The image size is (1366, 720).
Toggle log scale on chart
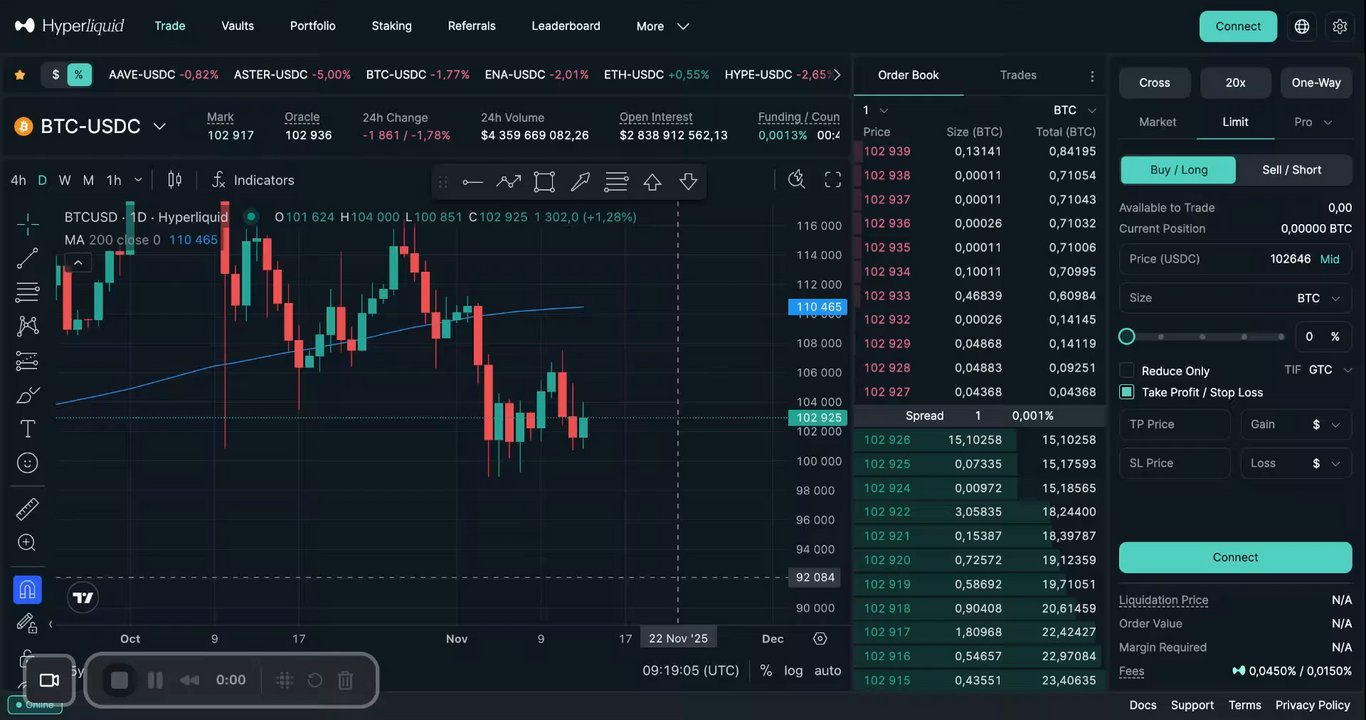point(793,671)
